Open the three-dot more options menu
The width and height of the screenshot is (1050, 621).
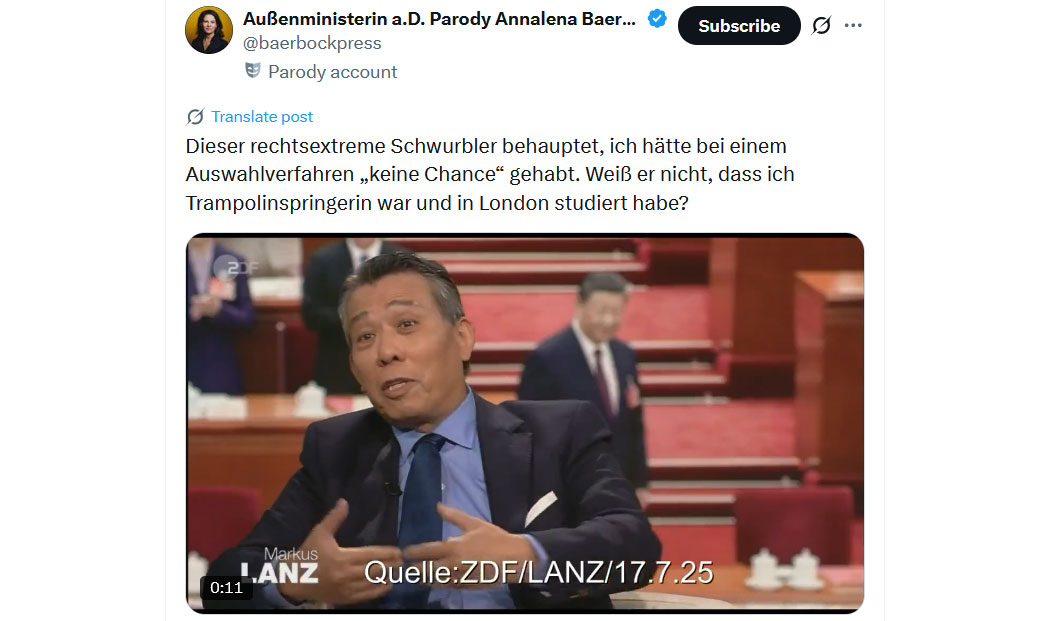[x=853, y=25]
